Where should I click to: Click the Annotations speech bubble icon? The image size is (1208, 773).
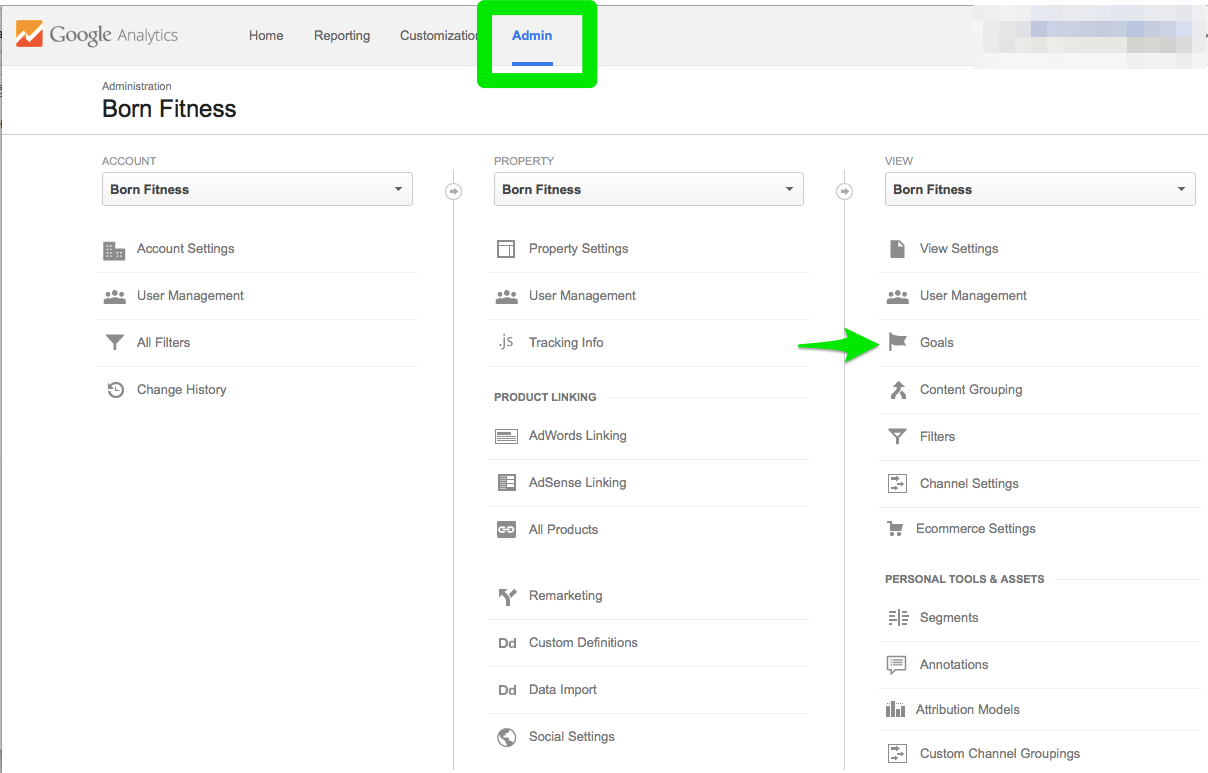pyautogui.click(x=897, y=665)
